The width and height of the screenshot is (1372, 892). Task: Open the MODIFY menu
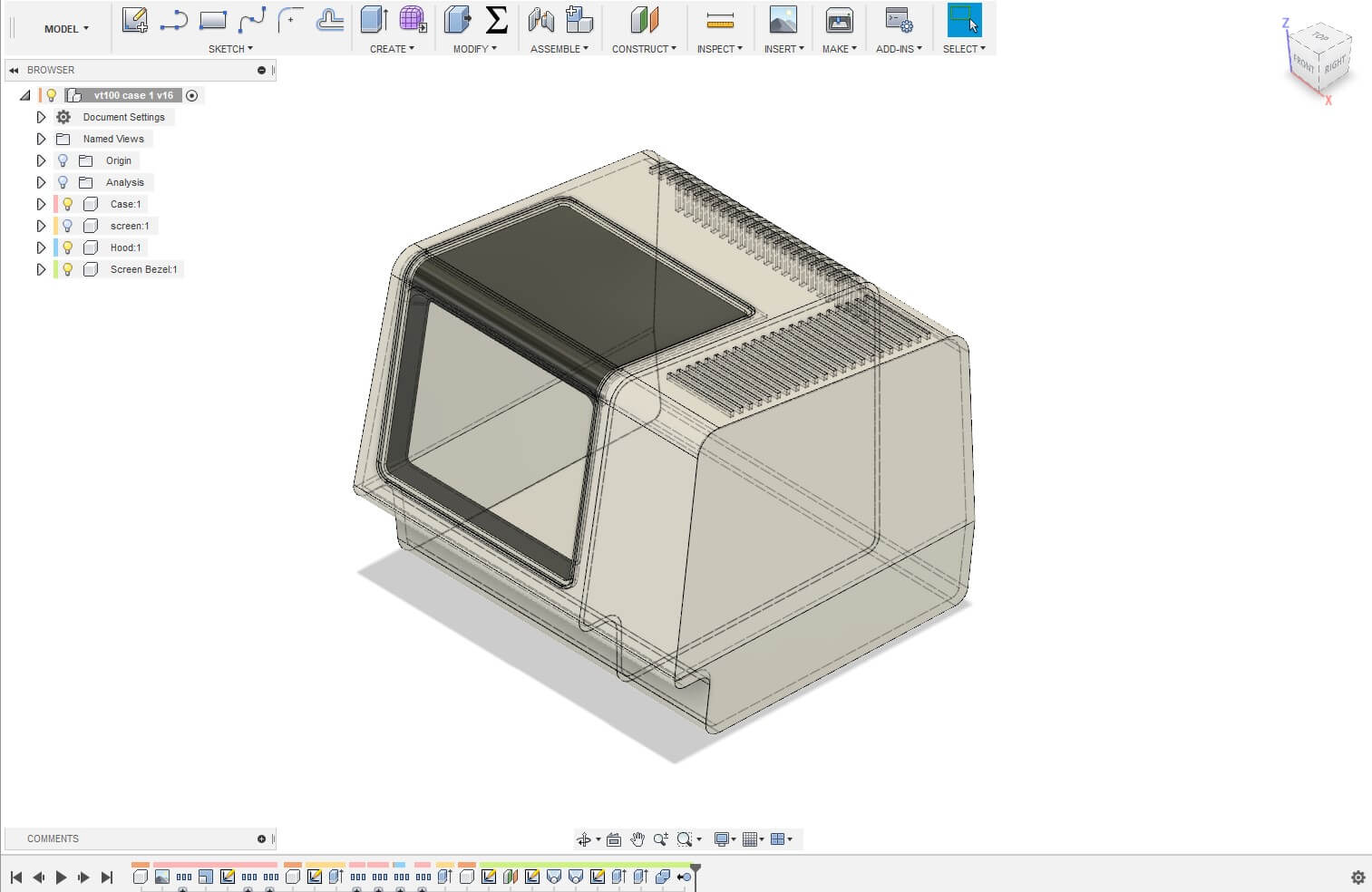click(x=475, y=49)
